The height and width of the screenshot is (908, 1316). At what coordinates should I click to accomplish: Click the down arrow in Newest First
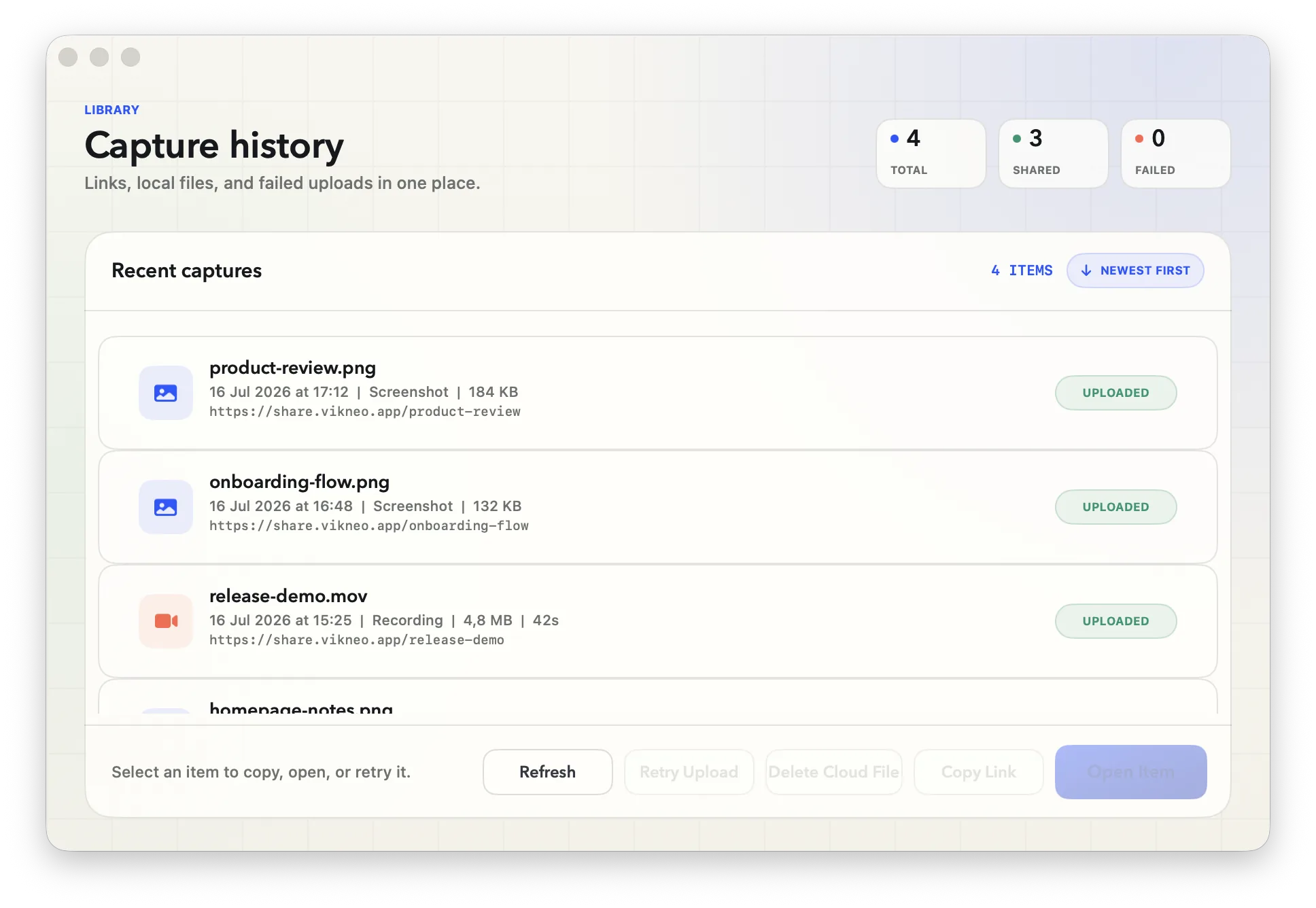(x=1086, y=270)
